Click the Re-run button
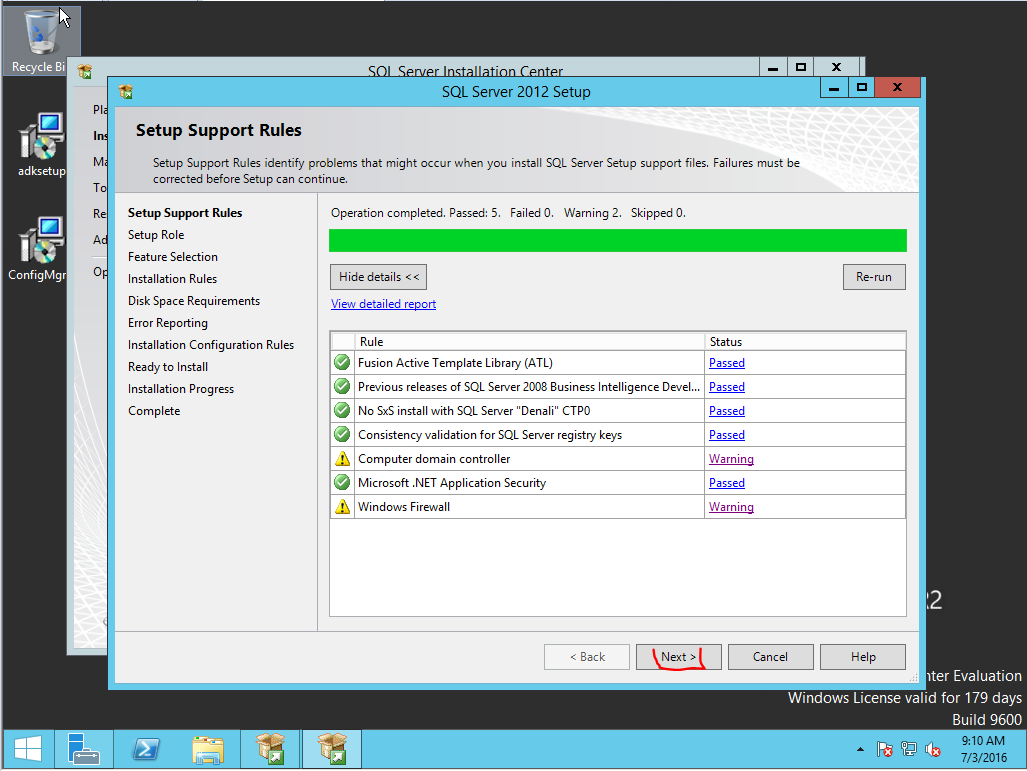Image resolution: width=1027 pixels, height=771 pixels. pyautogui.click(x=874, y=277)
